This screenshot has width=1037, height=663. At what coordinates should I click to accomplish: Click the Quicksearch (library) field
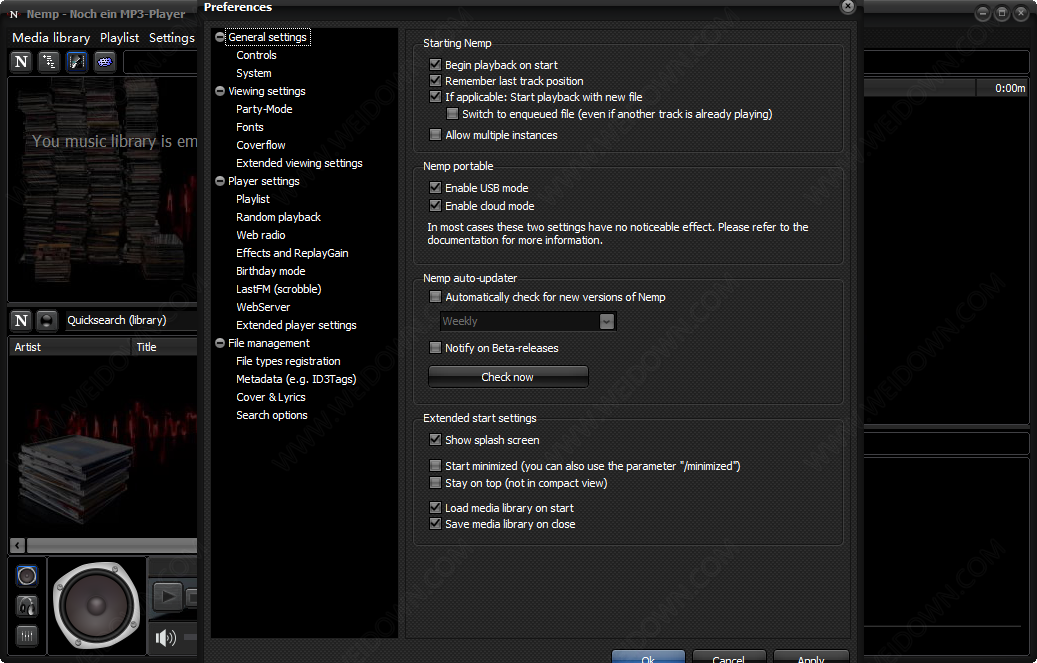coord(130,320)
